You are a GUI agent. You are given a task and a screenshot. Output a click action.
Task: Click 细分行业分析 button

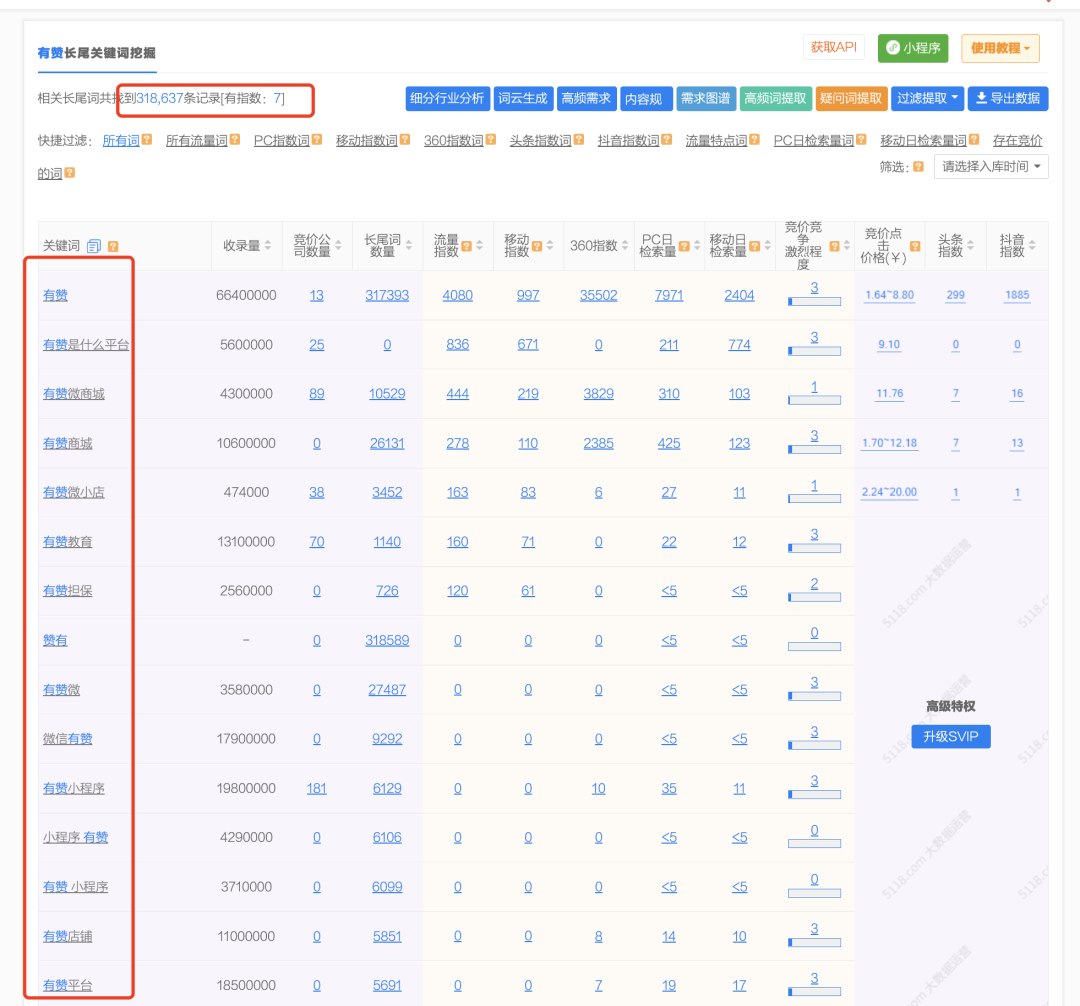coord(447,98)
